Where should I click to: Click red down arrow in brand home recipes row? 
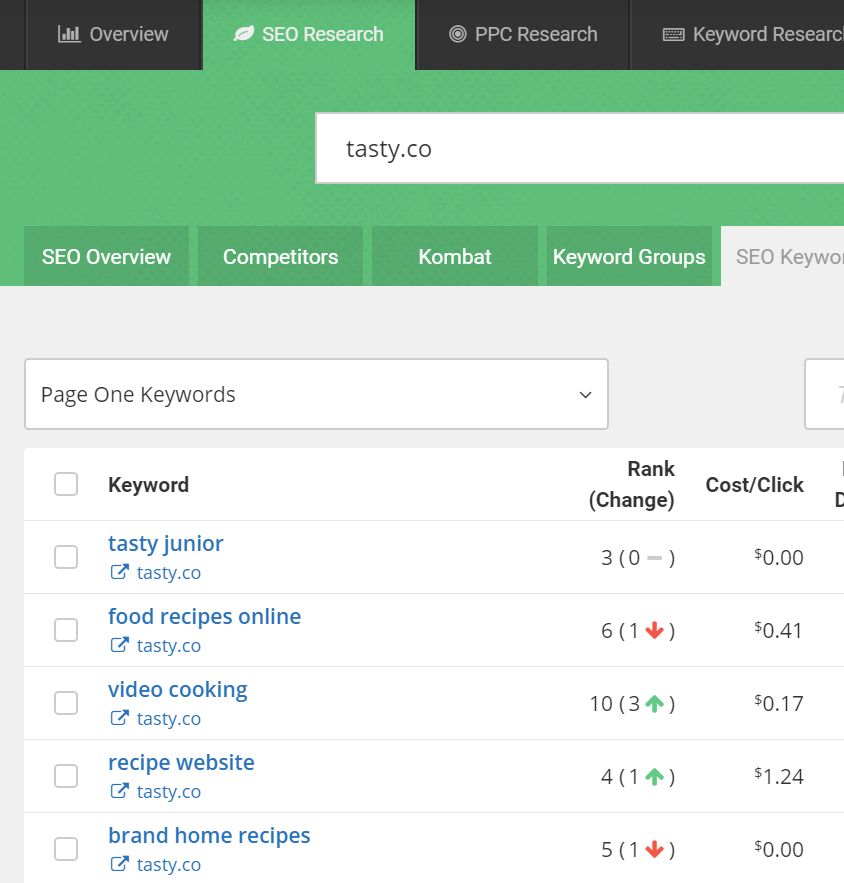pos(654,849)
